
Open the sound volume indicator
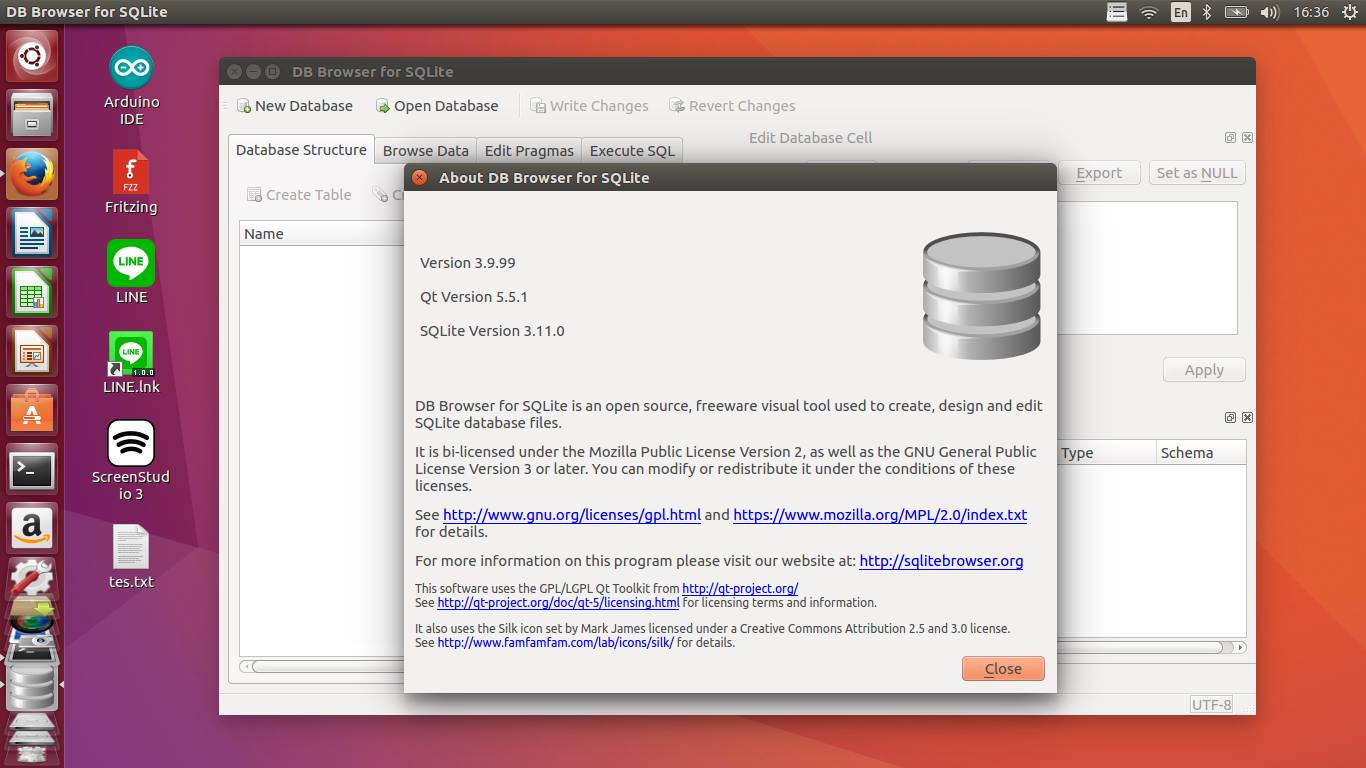tap(1270, 12)
